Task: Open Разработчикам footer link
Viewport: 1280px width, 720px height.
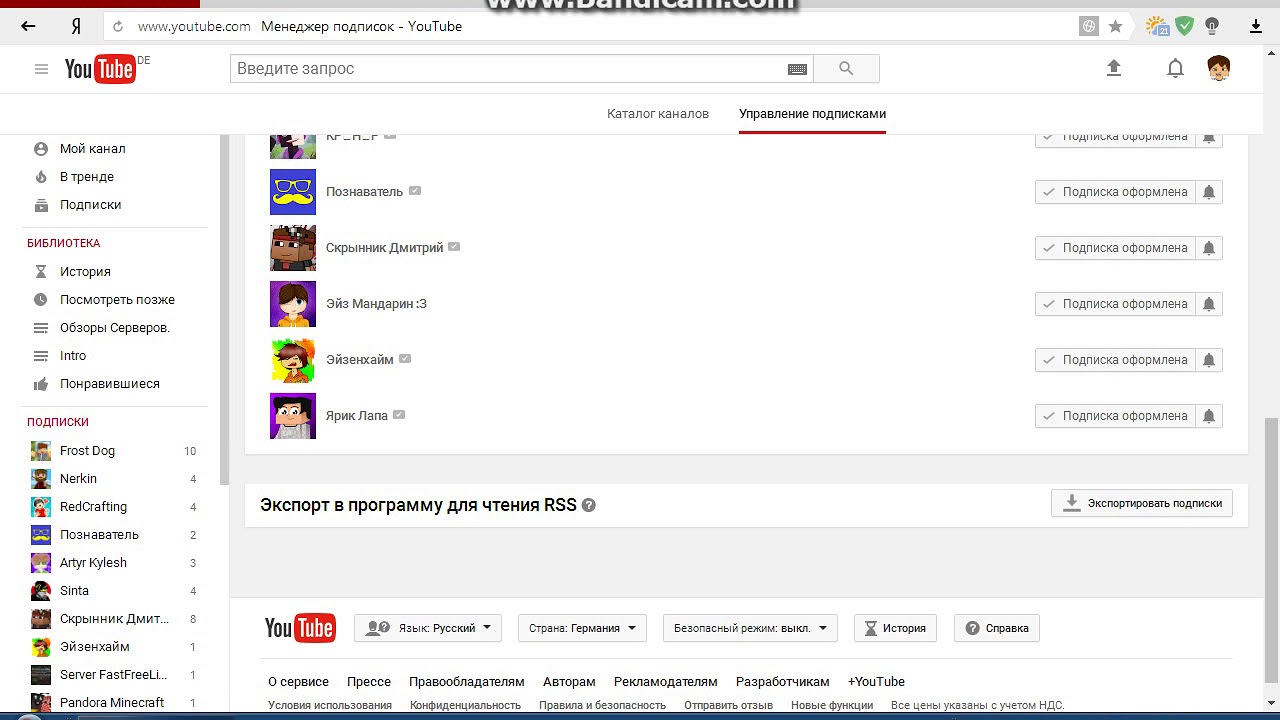Action: (x=783, y=682)
